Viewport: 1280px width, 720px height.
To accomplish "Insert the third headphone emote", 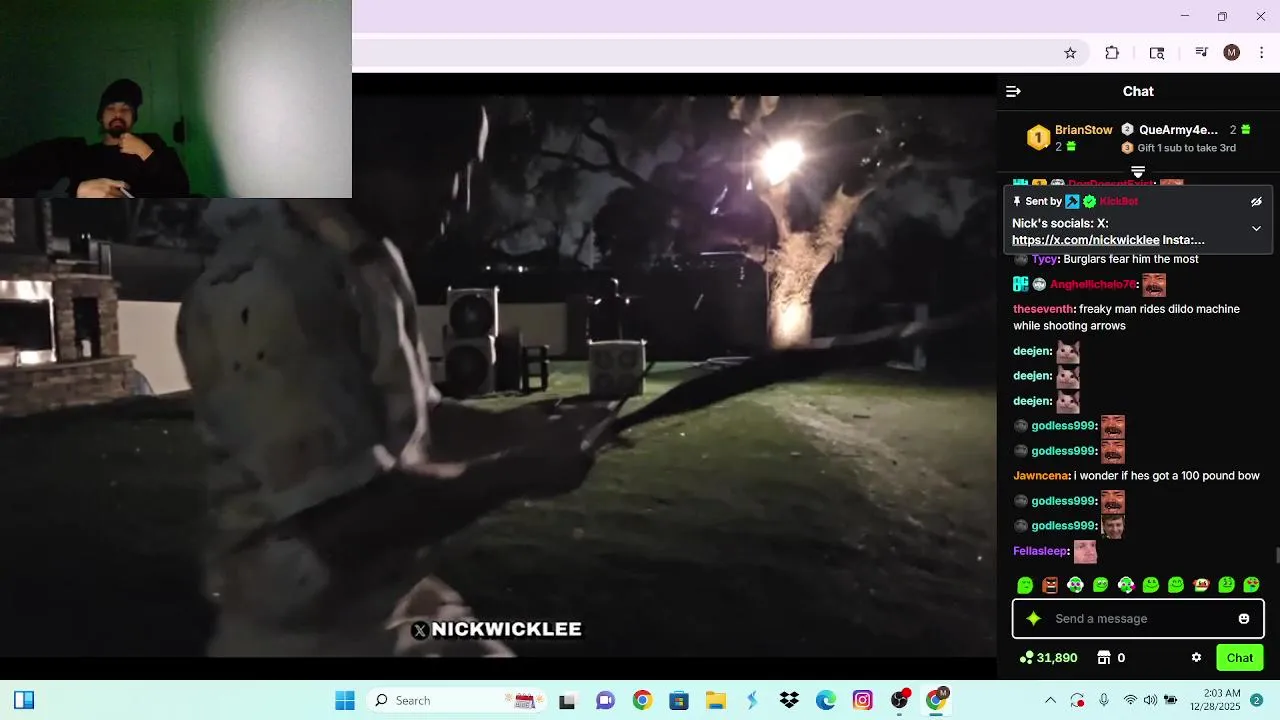I will coord(1075,585).
